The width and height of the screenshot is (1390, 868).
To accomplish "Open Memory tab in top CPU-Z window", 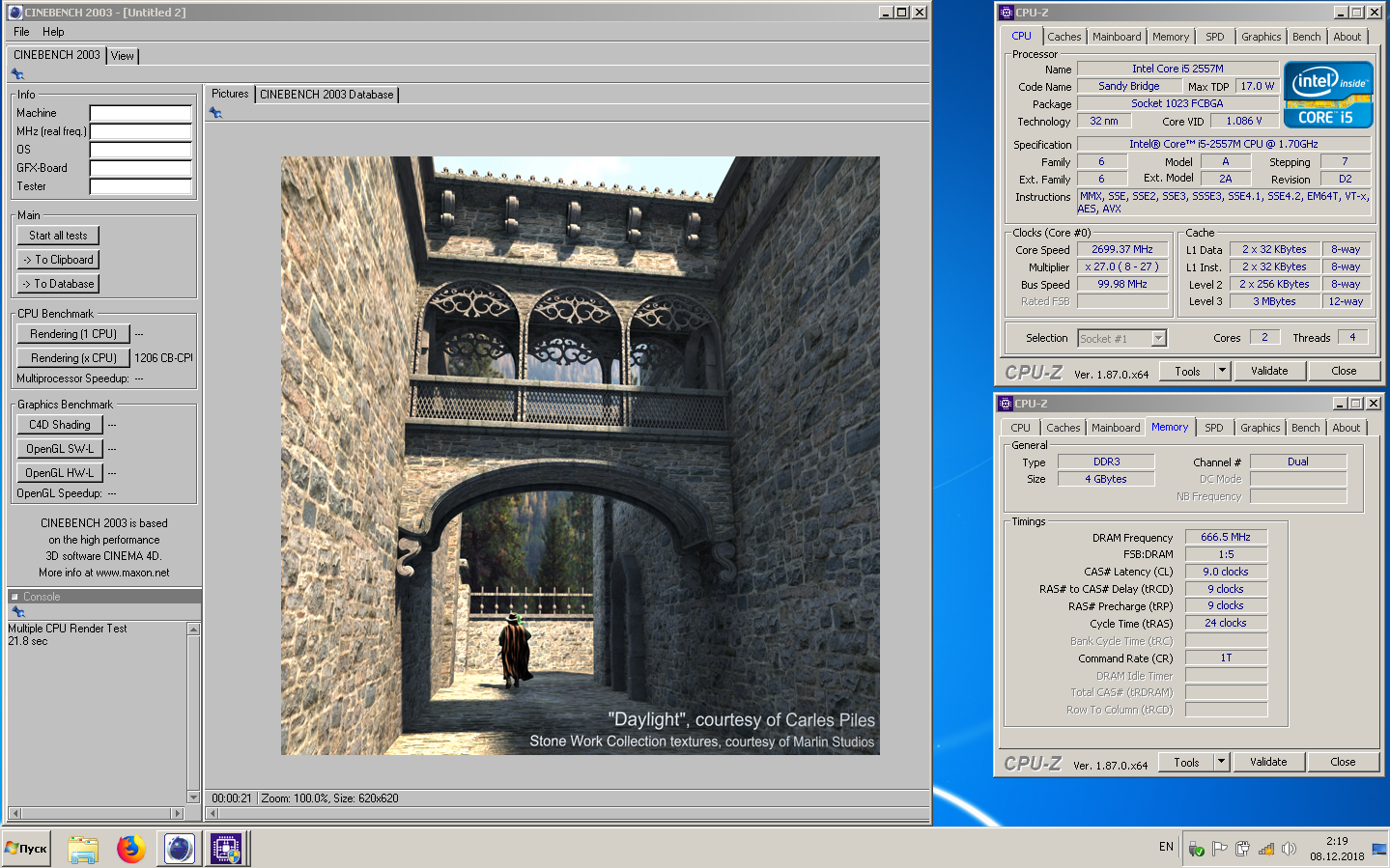I will (1171, 37).
